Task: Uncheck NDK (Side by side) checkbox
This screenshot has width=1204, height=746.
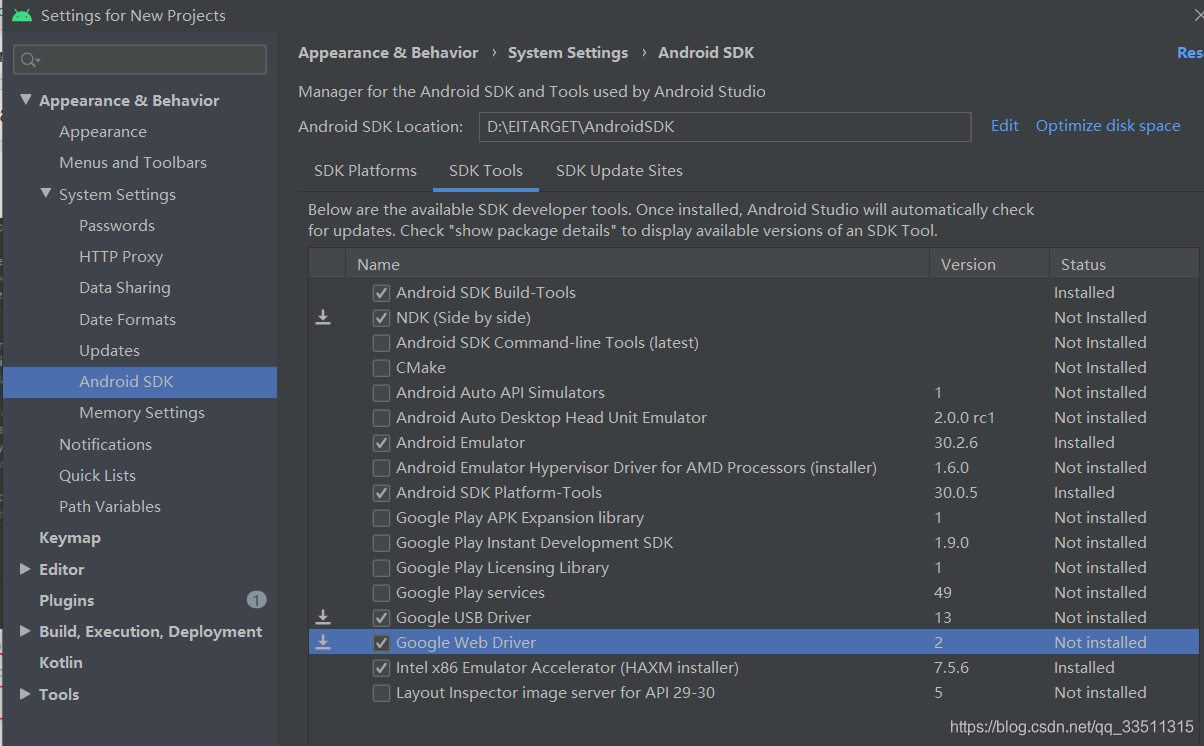Action: (381, 318)
